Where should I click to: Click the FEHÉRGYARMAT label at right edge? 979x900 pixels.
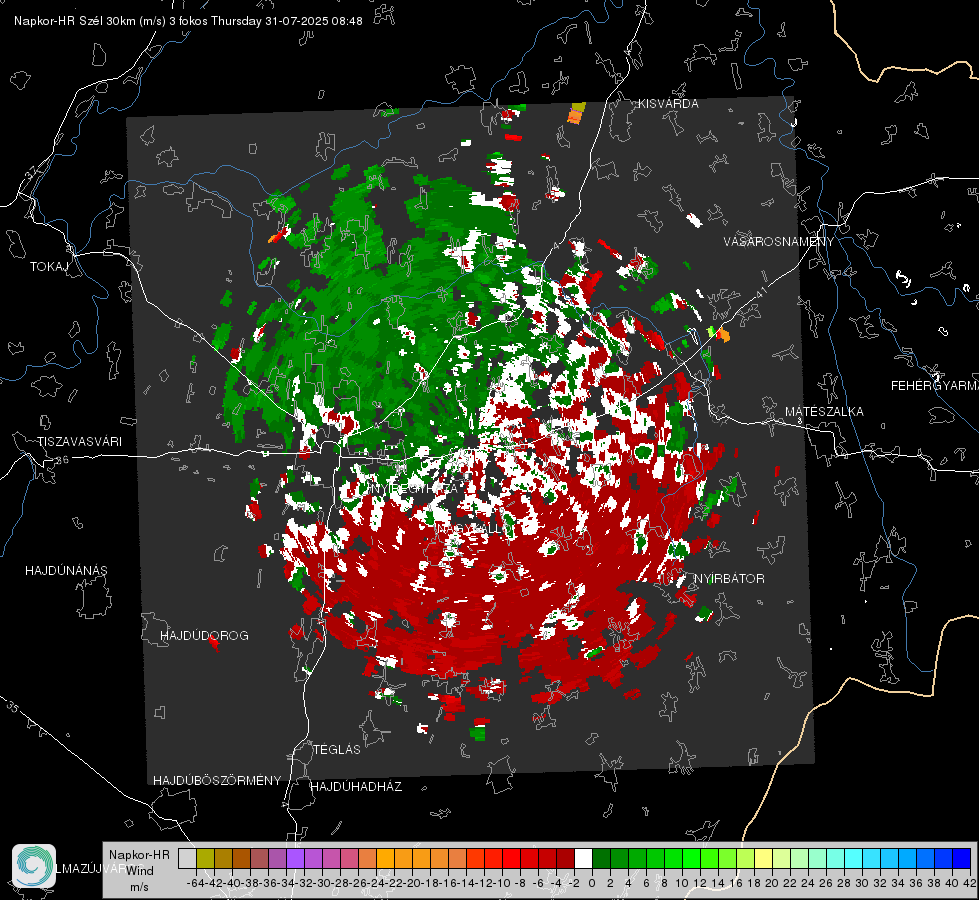click(935, 386)
